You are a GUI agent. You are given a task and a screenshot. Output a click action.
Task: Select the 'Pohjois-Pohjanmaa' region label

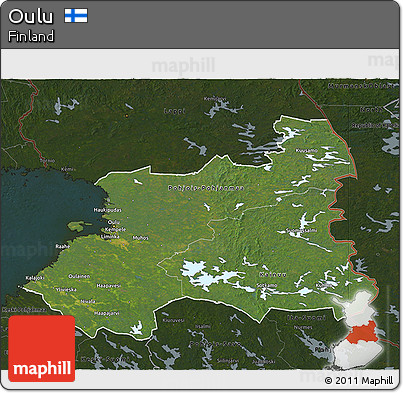[206, 188]
